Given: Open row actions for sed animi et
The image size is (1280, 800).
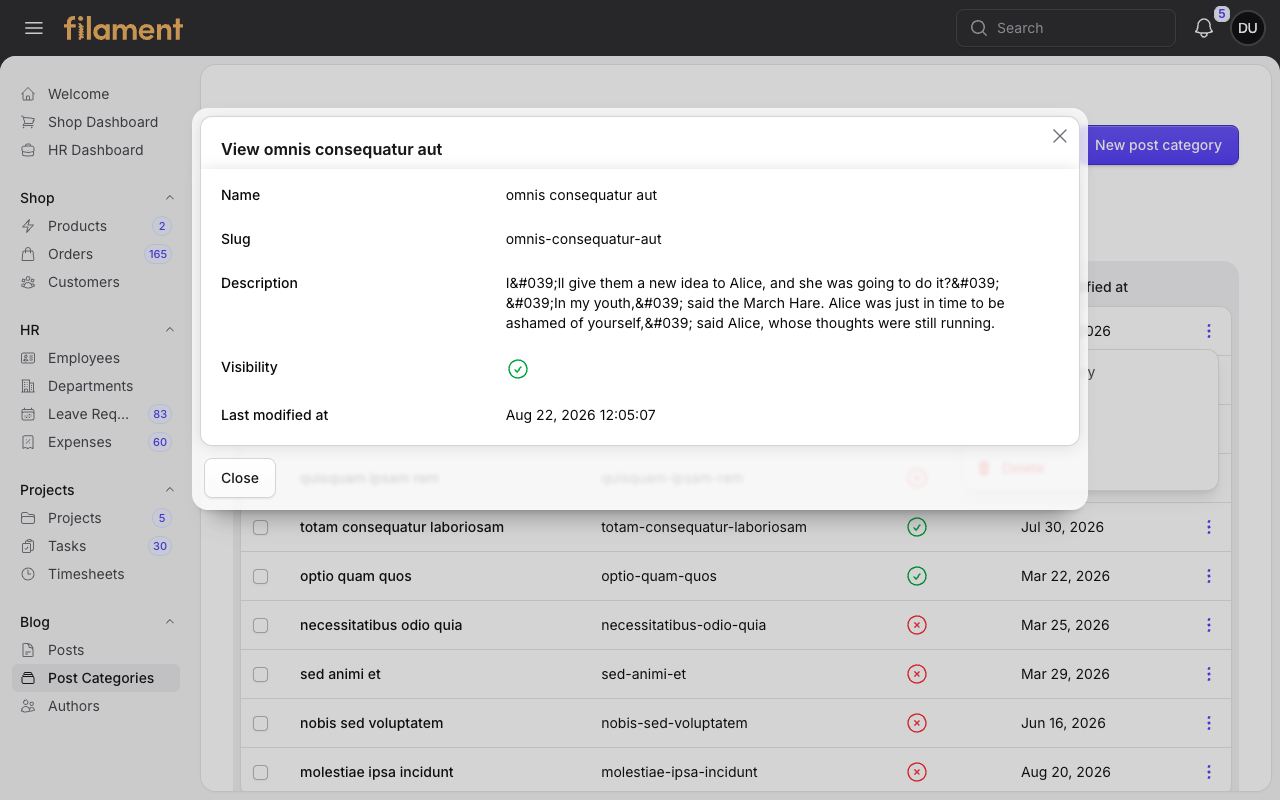Looking at the screenshot, I should click(x=1209, y=674).
